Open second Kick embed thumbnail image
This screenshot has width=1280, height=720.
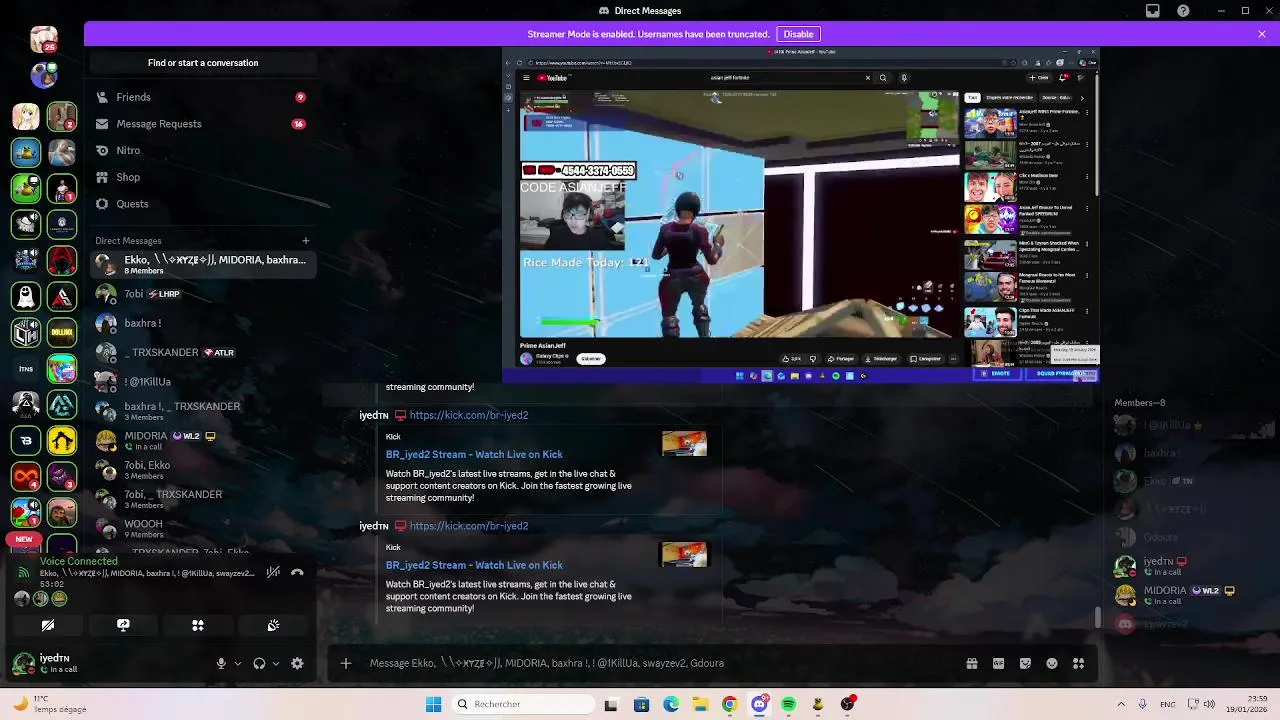pyautogui.click(x=684, y=554)
